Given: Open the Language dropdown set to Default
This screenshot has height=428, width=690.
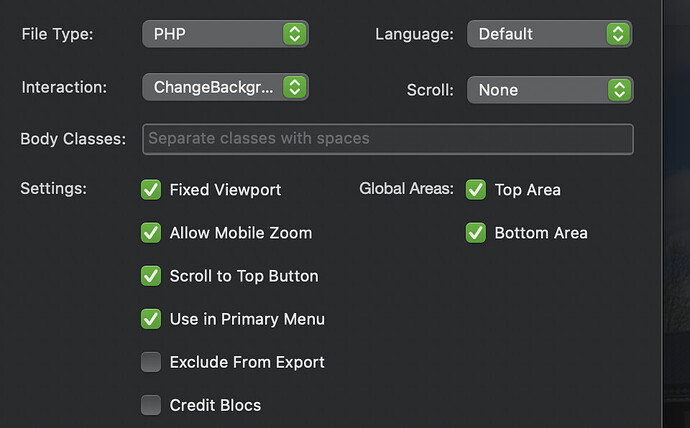Looking at the screenshot, I should tap(548, 34).
